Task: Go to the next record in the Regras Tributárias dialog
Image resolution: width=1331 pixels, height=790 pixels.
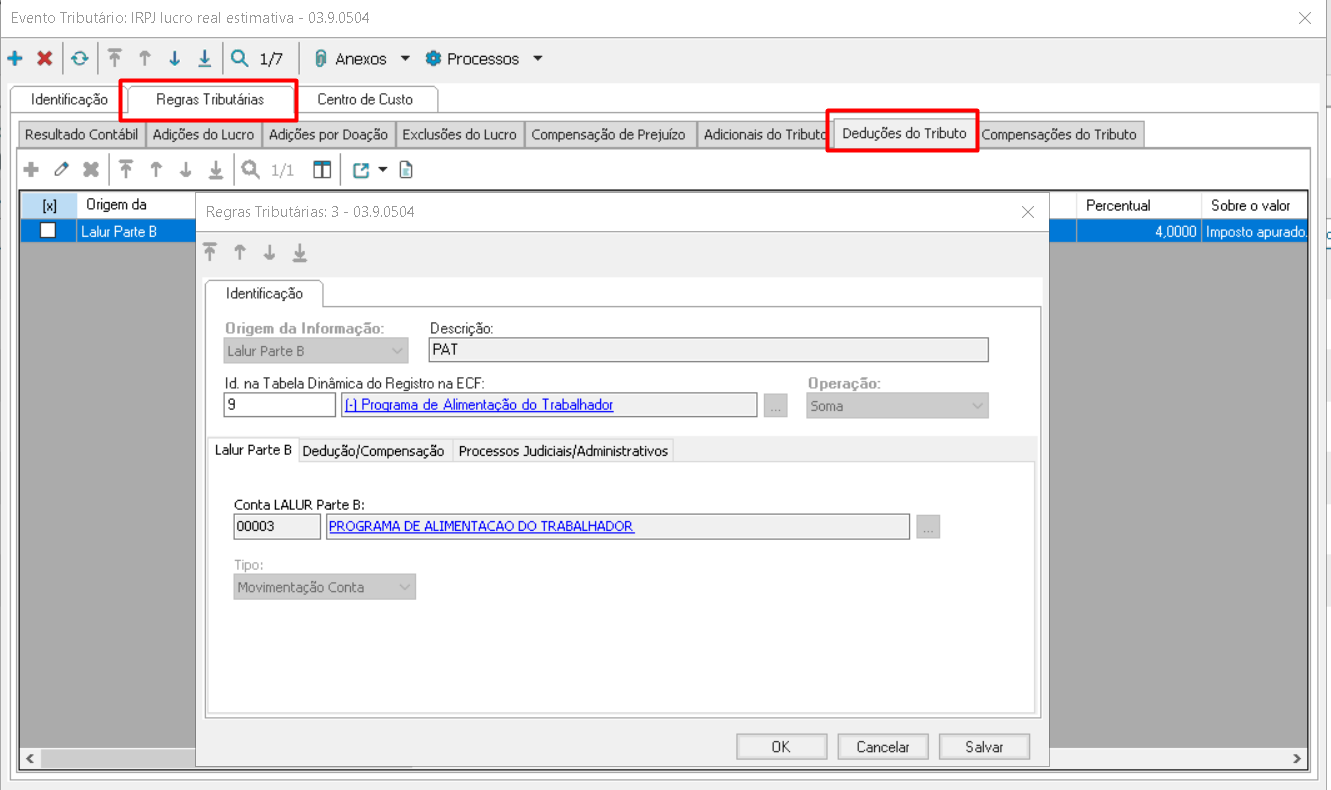Action: pyautogui.click(x=270, y=252)
